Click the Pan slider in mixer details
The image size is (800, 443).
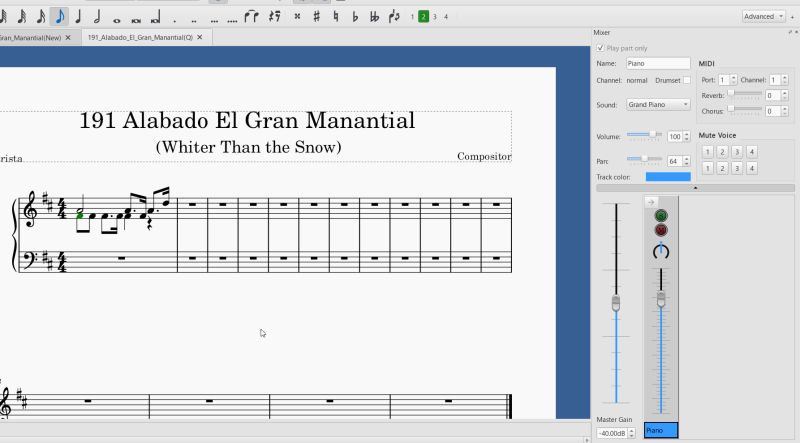click(645, 159)
